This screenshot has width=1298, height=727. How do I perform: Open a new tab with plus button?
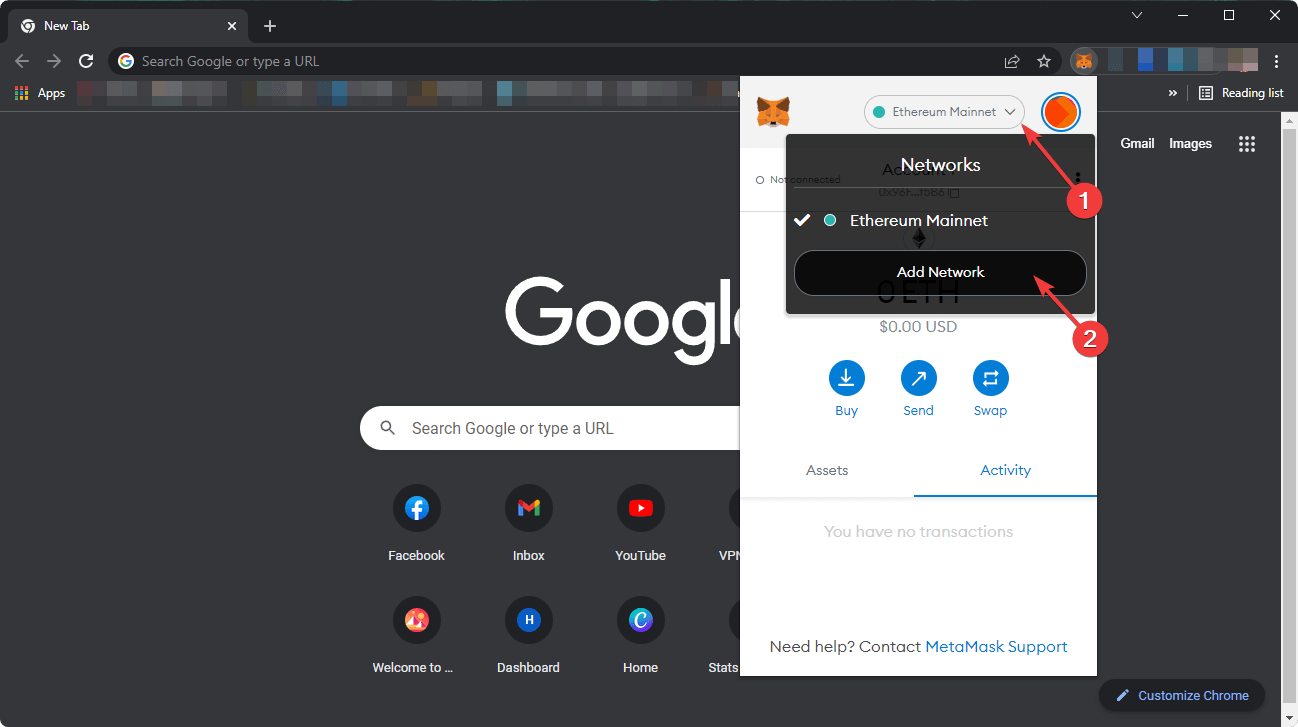tap(270, 26)
